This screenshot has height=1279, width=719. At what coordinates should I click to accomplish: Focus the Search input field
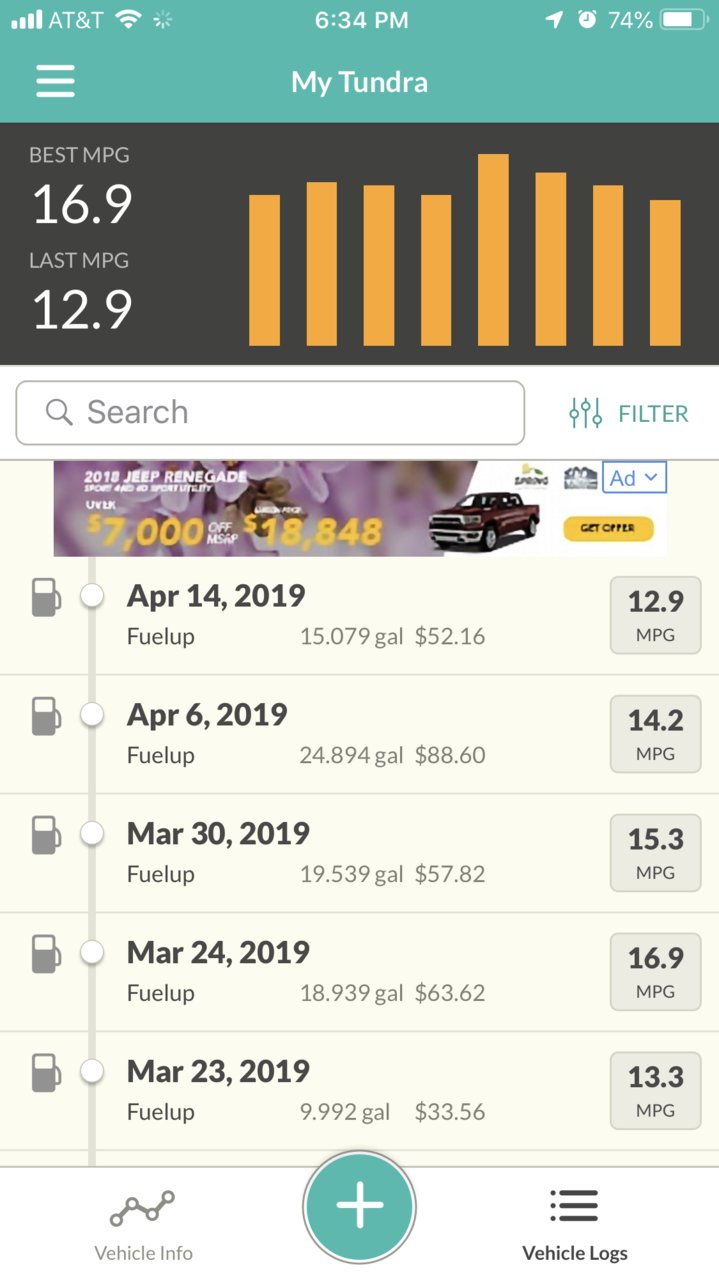coord(270,412)
